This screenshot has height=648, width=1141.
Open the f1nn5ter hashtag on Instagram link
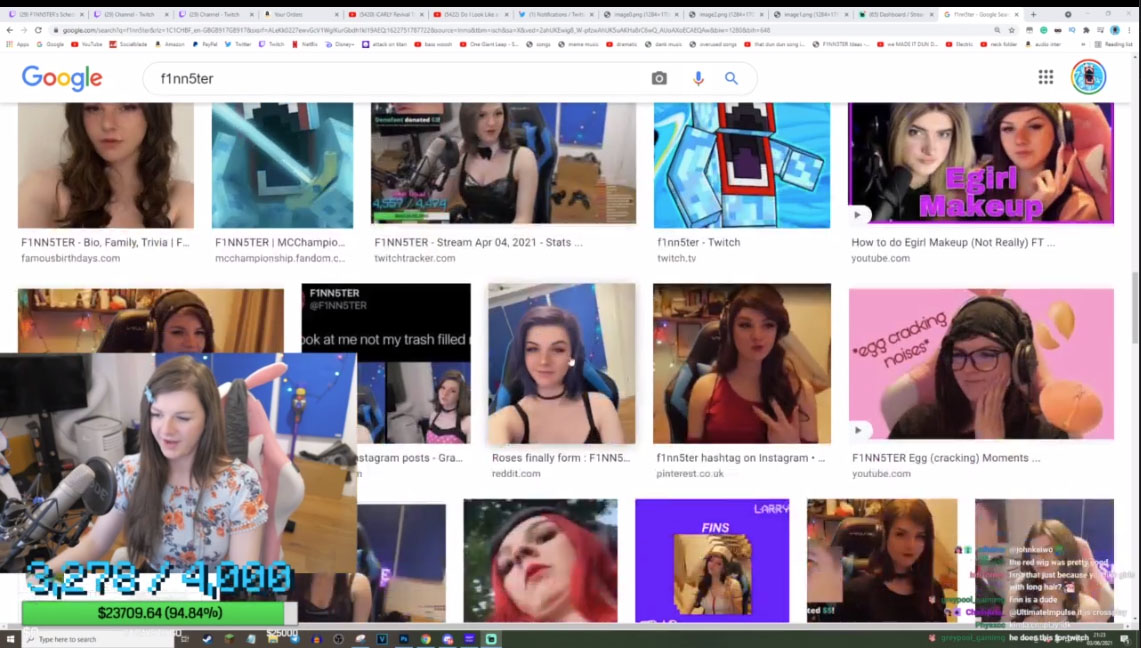point(741,457)
